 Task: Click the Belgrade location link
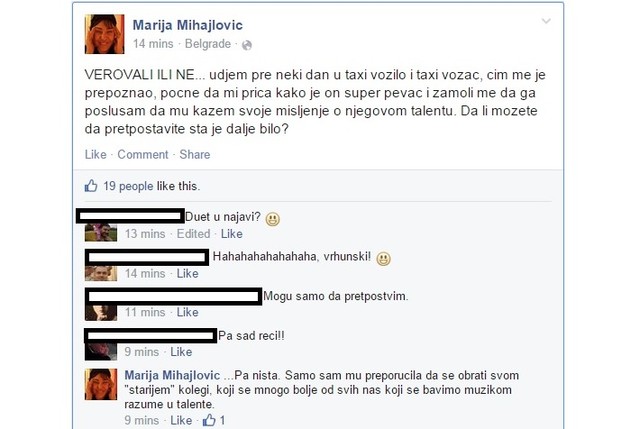point(208,44)
